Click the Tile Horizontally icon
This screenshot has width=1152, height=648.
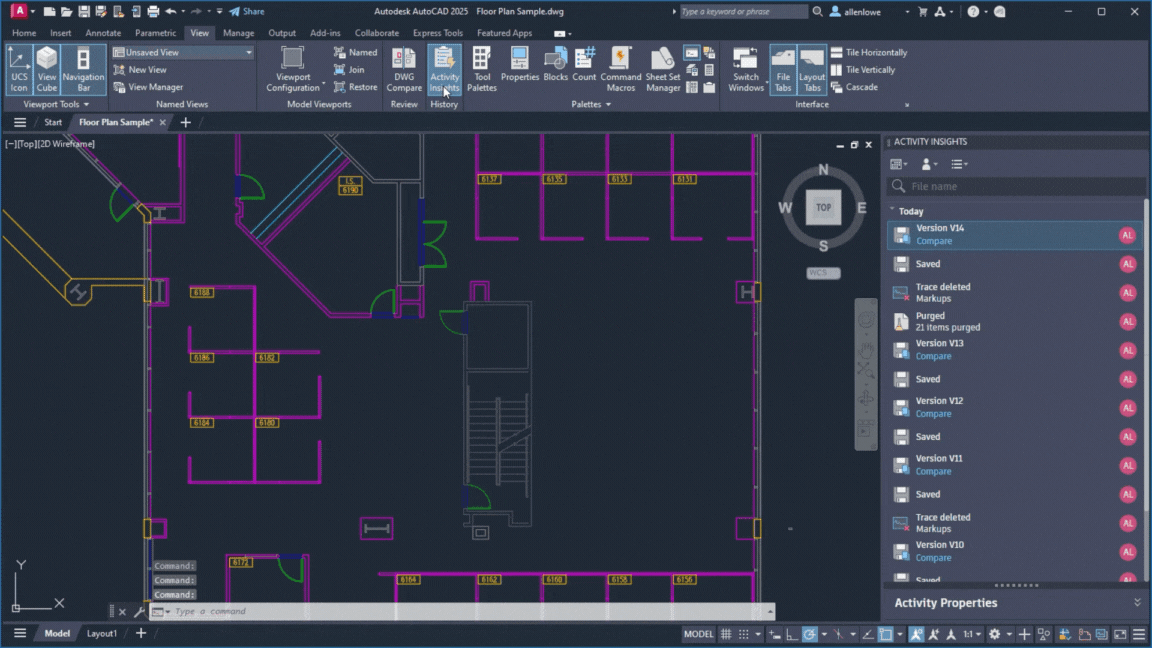tap(837, 52)
